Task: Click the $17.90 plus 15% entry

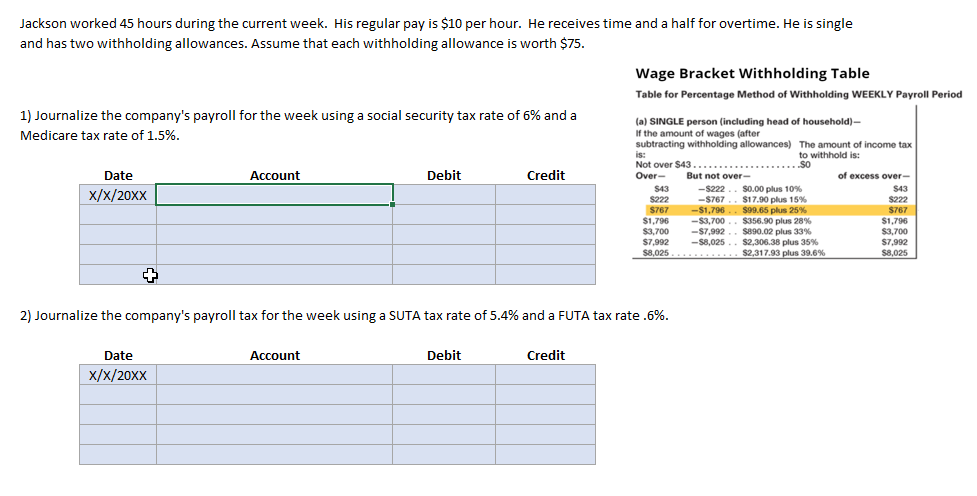Action: pyautogui.click(x=774, y=199)
